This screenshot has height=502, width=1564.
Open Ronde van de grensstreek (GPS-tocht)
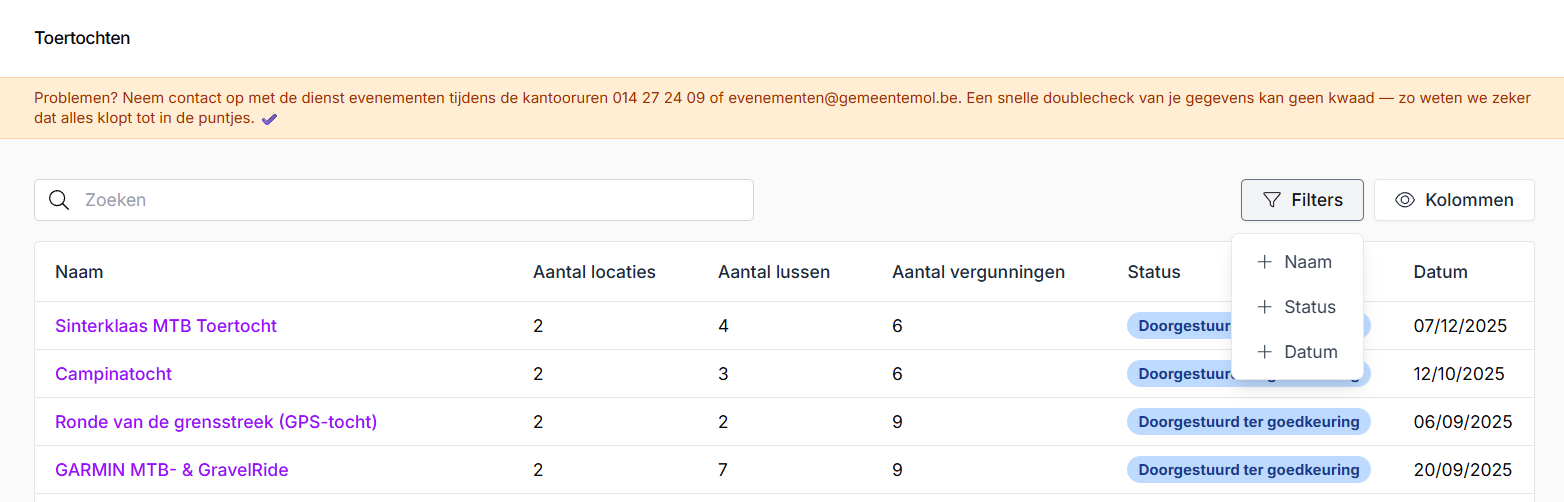click(216, 422)
